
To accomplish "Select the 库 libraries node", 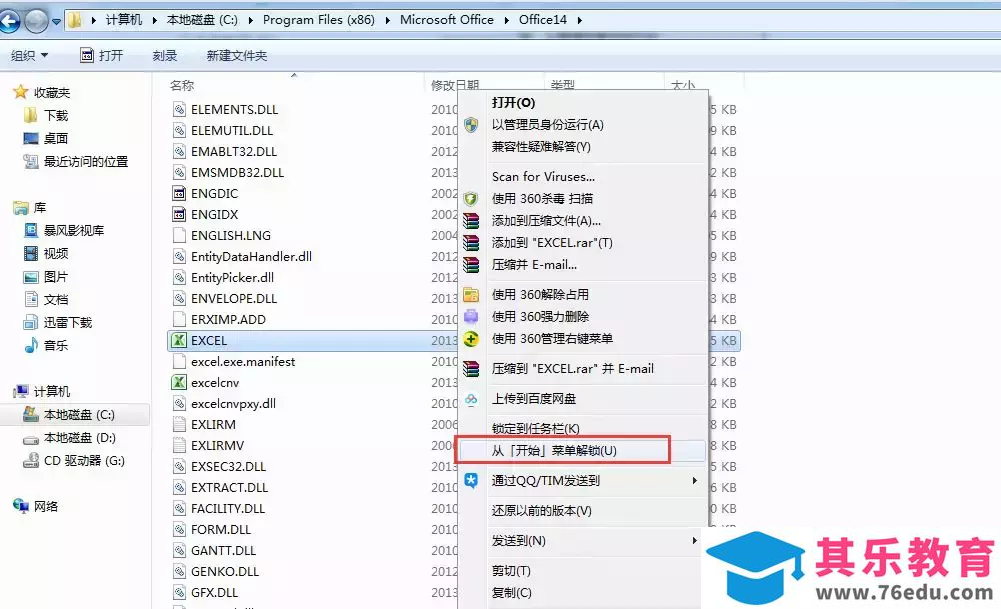I will pyautogui.click(x=40, y=207).
